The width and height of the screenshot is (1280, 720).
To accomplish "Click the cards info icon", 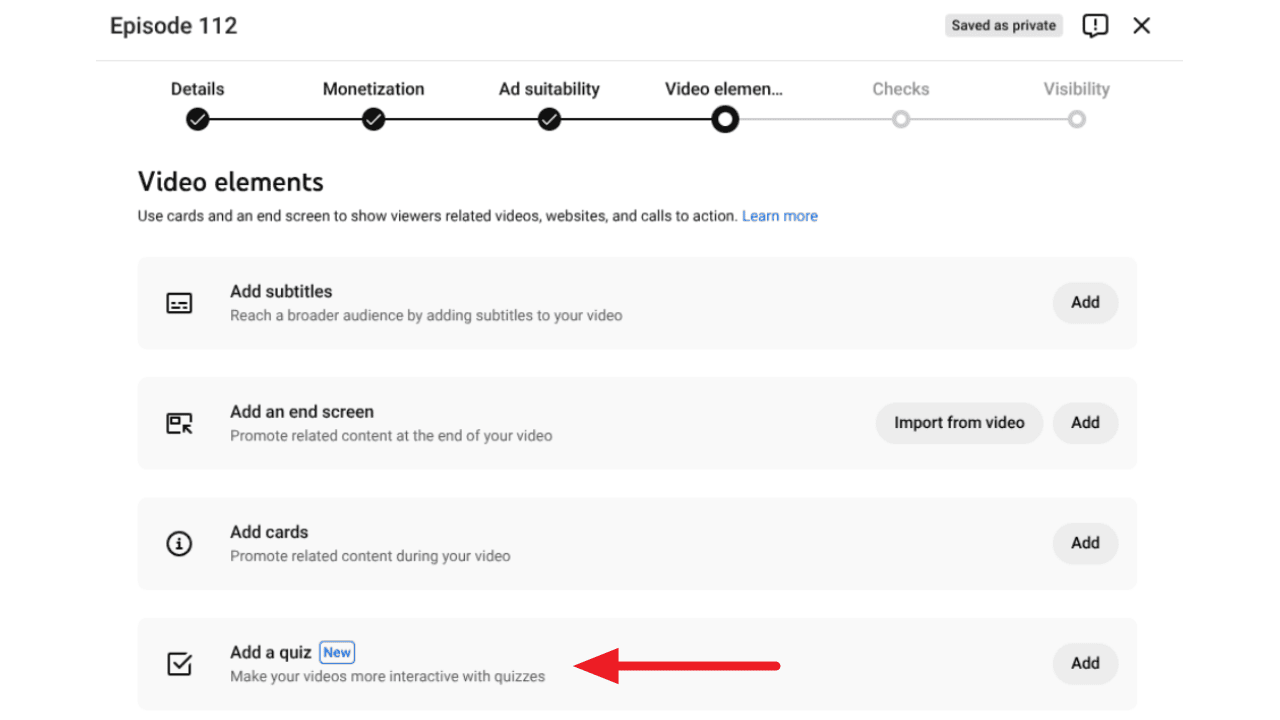I will pos(179,544).
